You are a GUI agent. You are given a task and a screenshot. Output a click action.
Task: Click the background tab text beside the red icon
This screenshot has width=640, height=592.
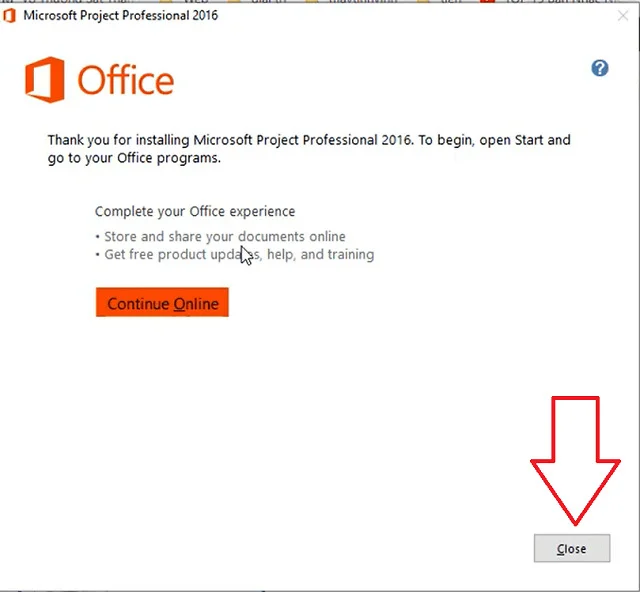(x=561, y=1)
